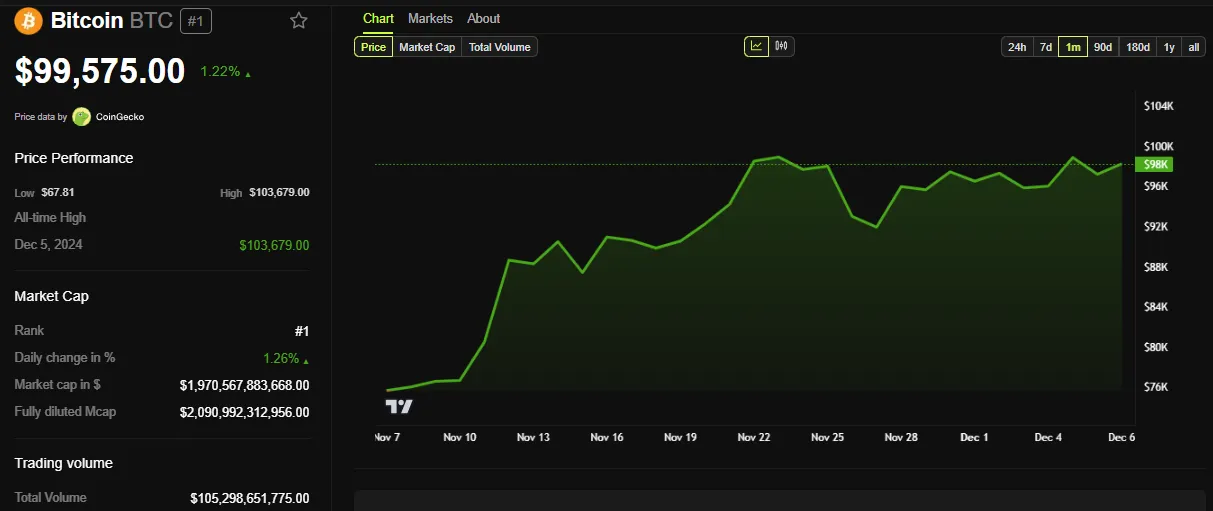Image resolution: width=1213 pixels, height=511 pixels.
Task: Set chart range to 1m
Action: pos(1073,47)
